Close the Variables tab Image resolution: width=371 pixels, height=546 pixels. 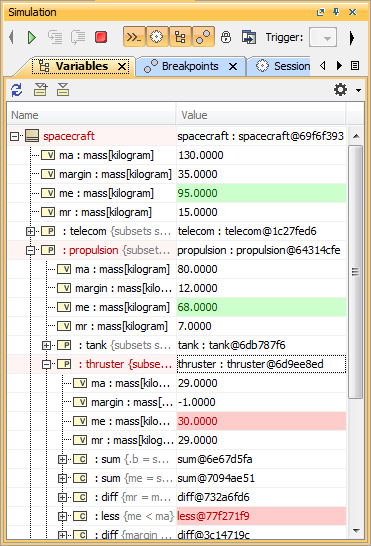tap(122, 67)
